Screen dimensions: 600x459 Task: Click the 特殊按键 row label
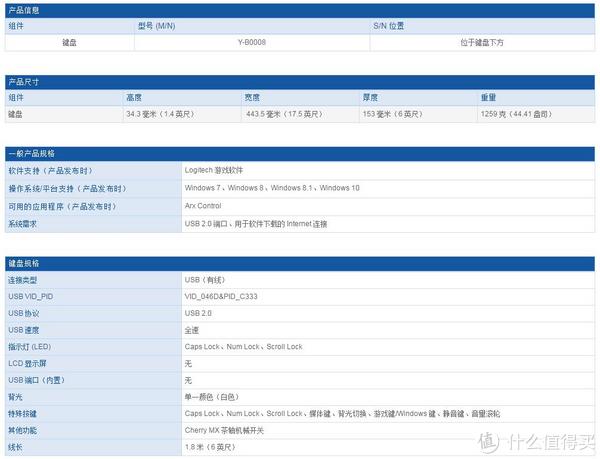coord(22,414)
